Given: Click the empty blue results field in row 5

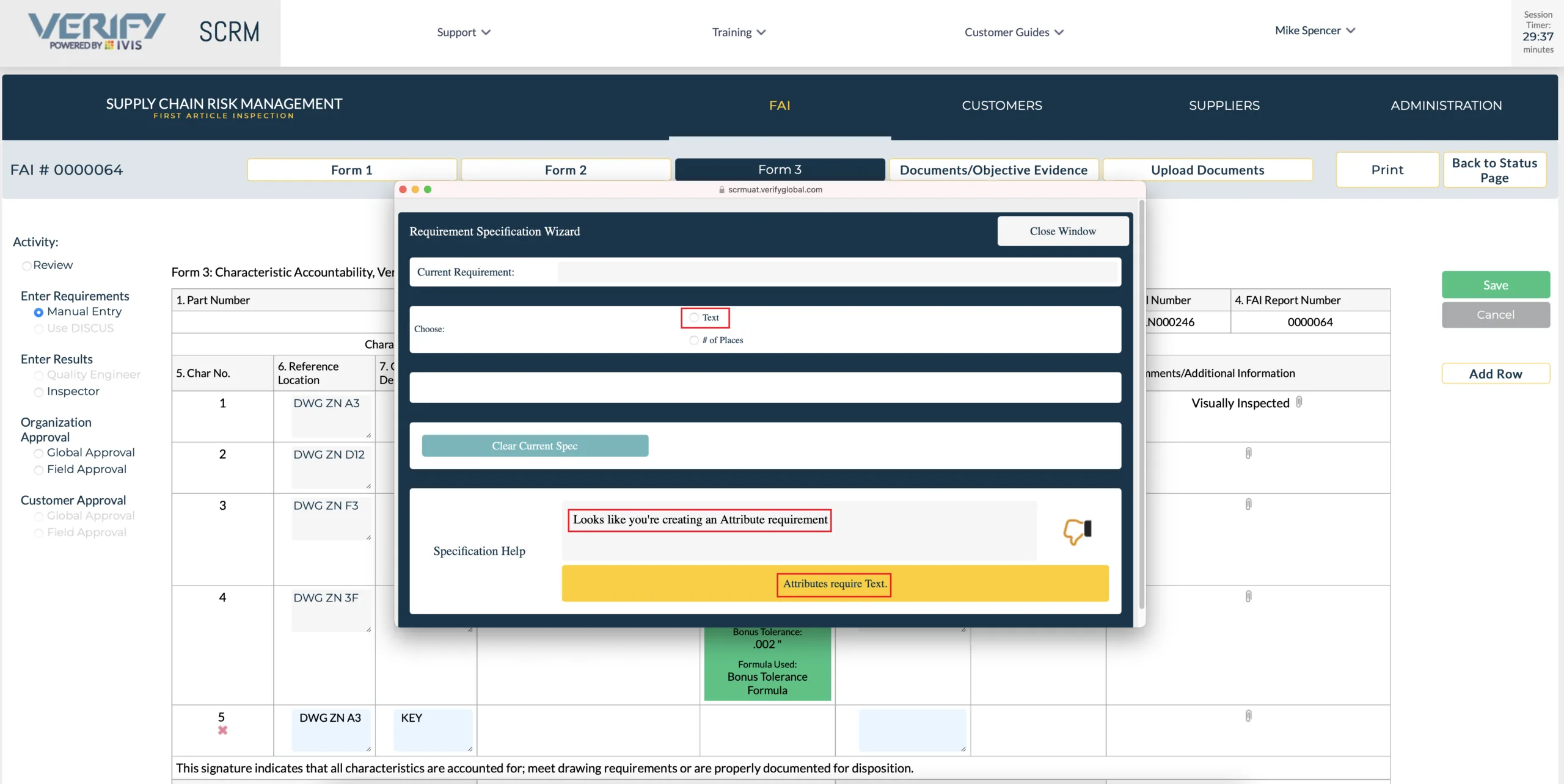Looking at the screenshot, I should [x=913, y=730].
